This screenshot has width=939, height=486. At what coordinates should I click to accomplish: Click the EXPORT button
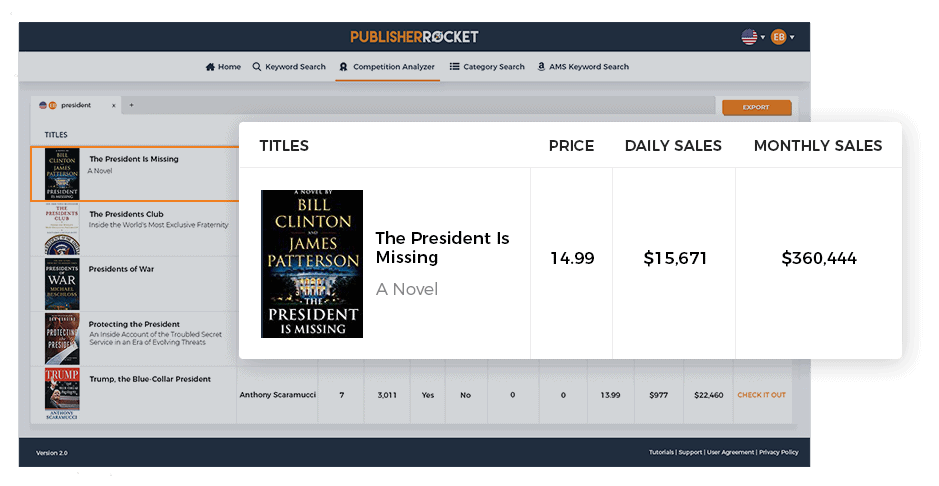click(x=756, y=107)
